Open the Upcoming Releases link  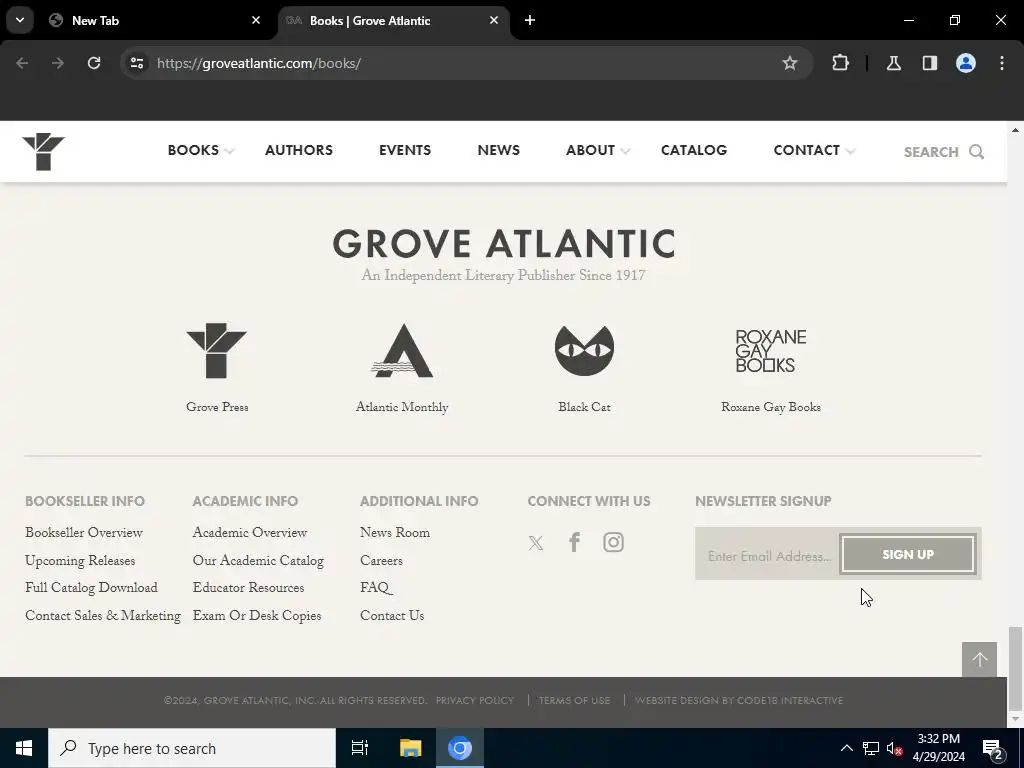[80, 561]
